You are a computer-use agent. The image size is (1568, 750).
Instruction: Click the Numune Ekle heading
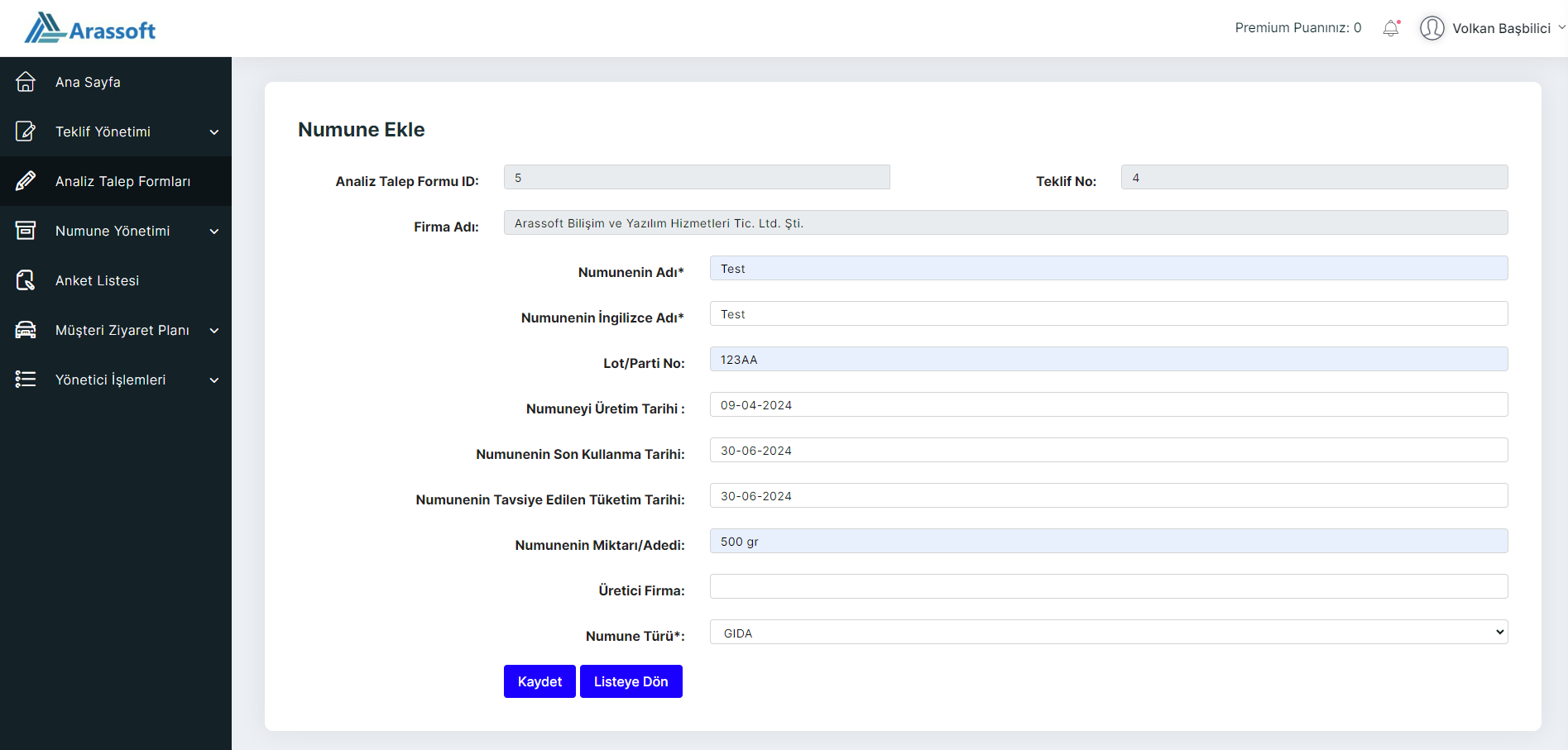[x=362, y=130]
